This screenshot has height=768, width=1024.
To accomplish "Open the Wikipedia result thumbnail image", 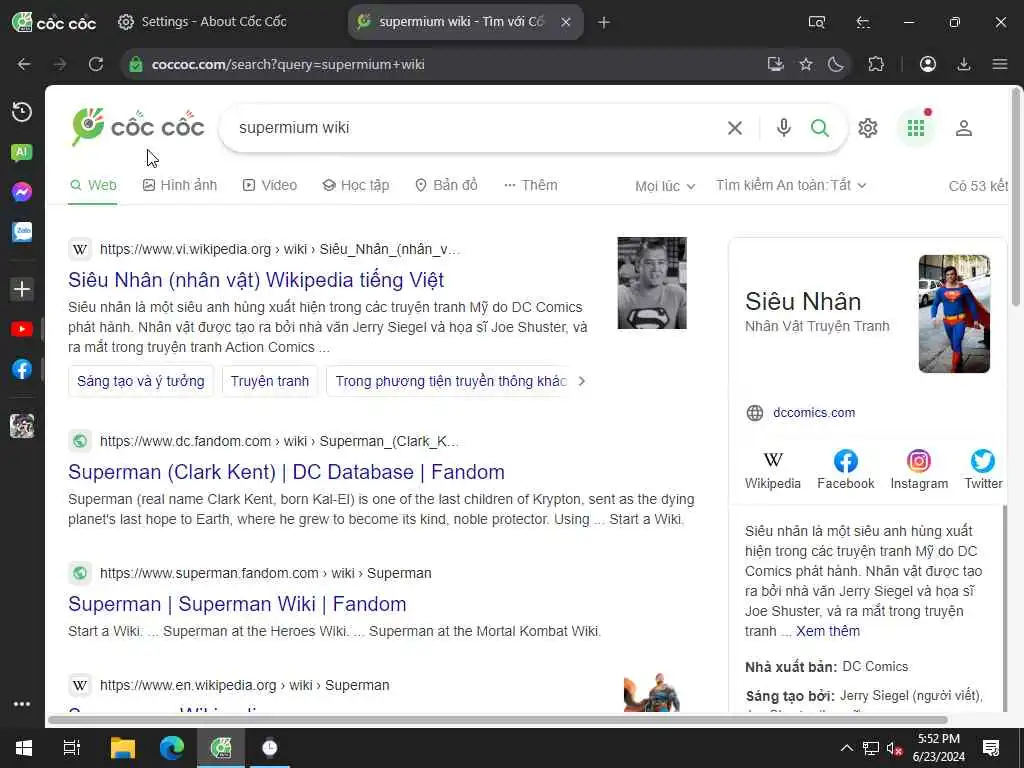I will [x=652, y=283].
